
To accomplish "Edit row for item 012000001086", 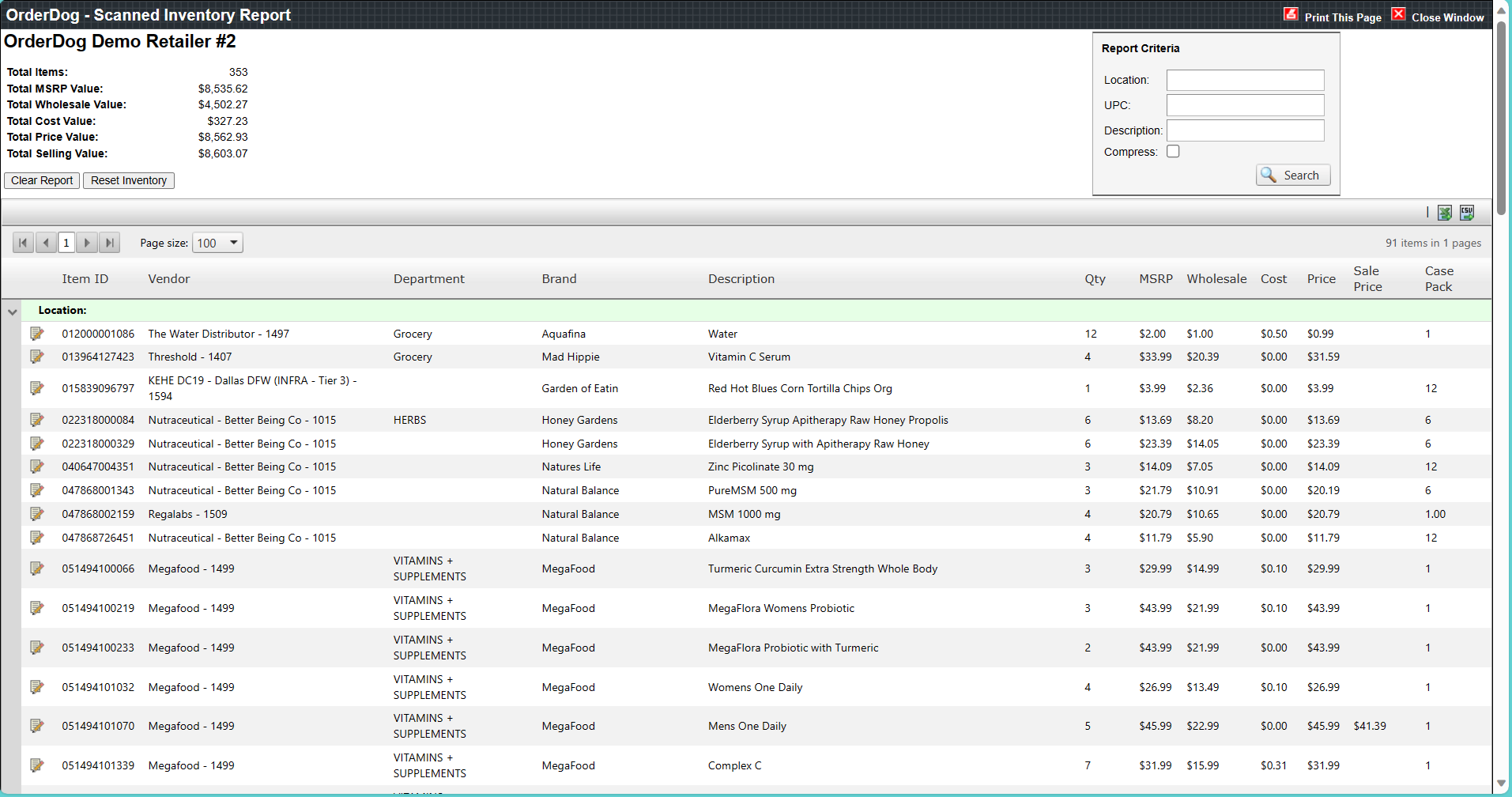I will point(37,334).
